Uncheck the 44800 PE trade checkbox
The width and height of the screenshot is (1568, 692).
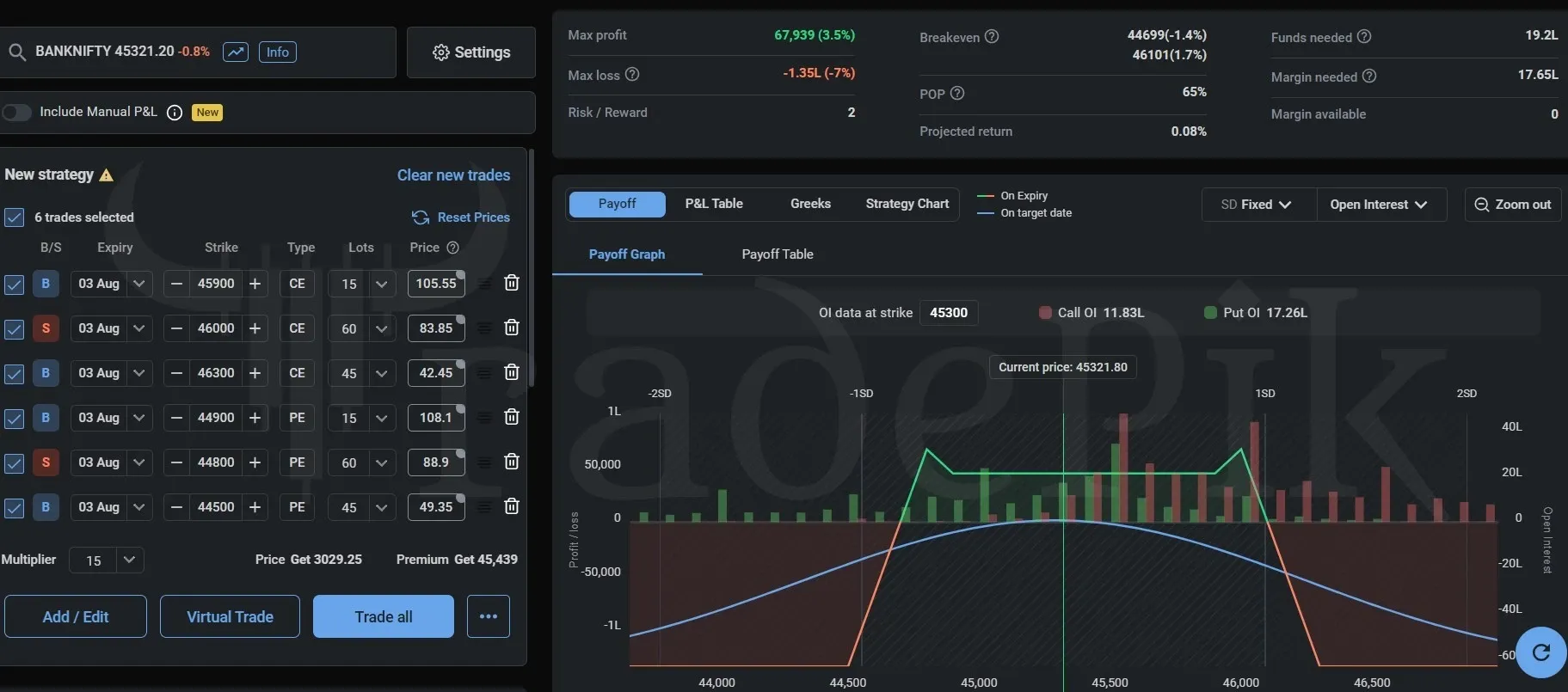(x=14, y=463)
